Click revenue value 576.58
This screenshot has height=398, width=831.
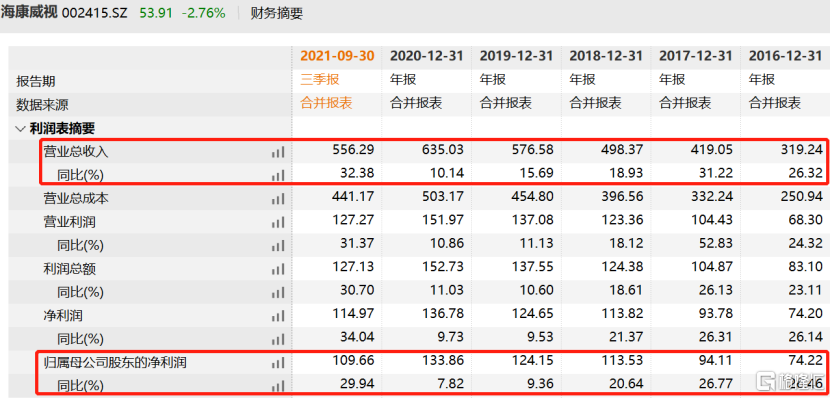tap(533, 150)
